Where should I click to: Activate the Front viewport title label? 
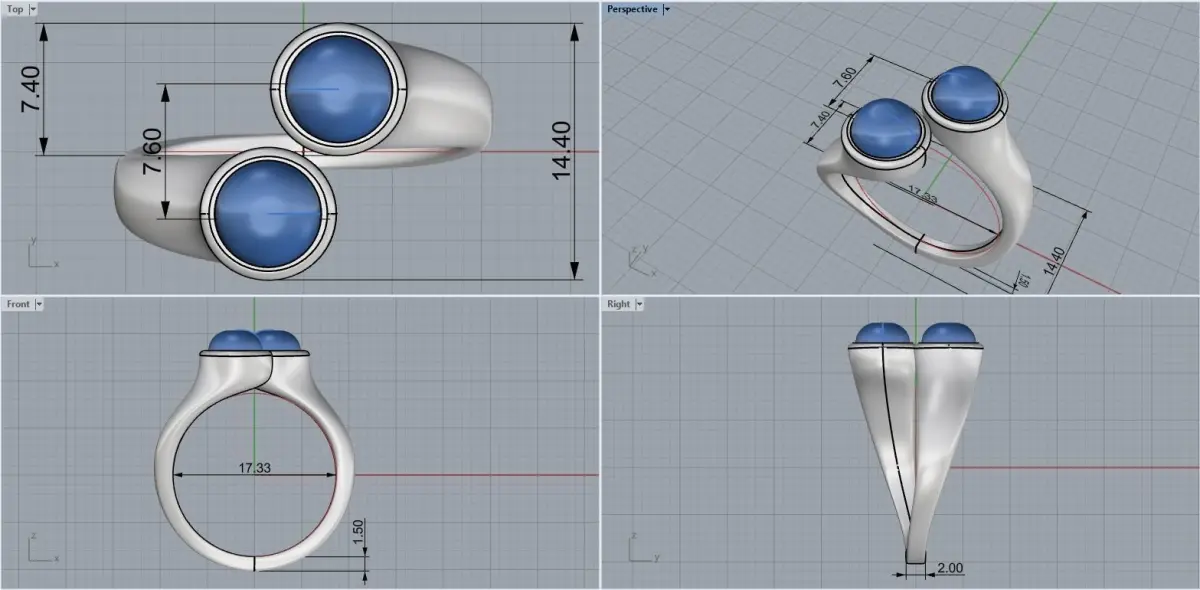(18, 304)
